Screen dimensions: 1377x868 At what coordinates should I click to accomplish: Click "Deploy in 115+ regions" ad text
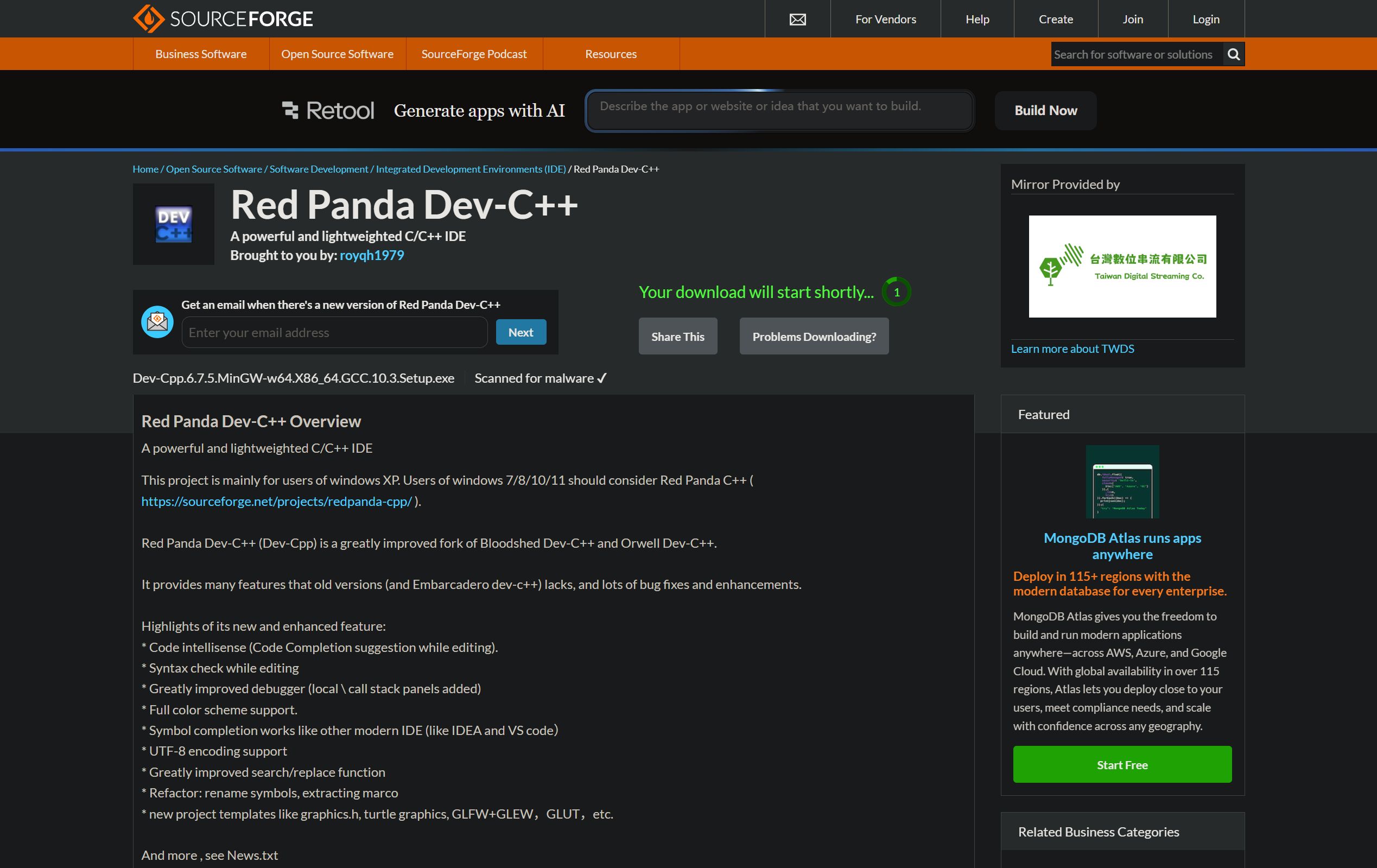pos(1120,583)
